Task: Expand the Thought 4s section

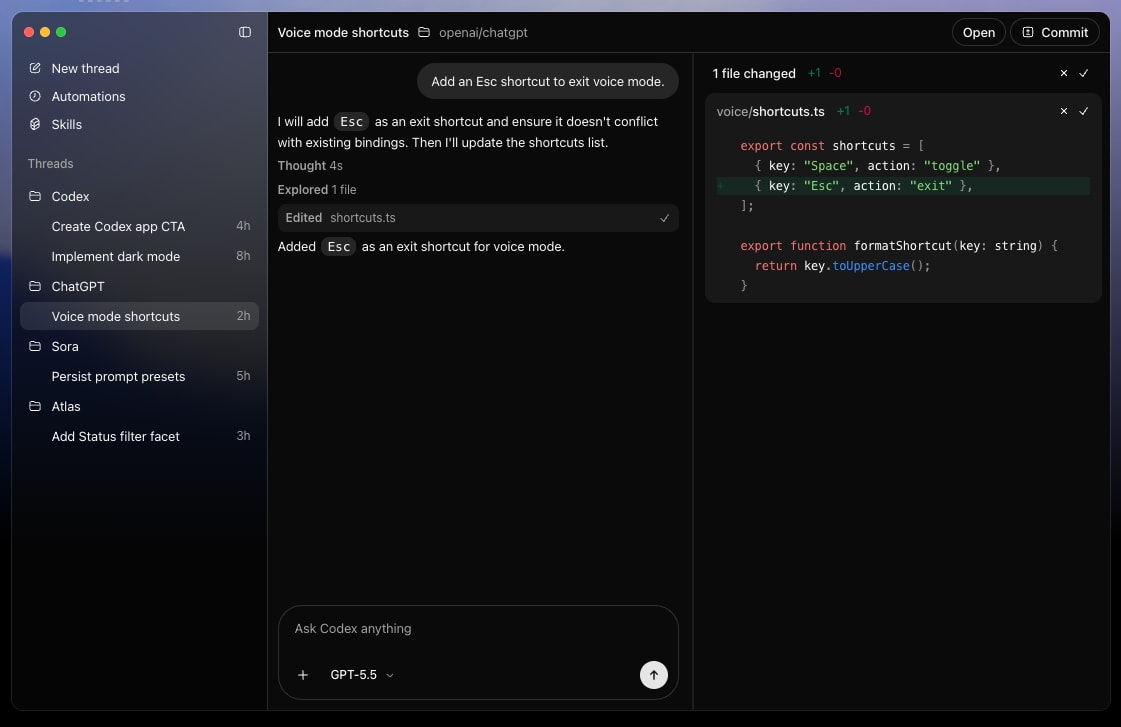Action: 310,166
